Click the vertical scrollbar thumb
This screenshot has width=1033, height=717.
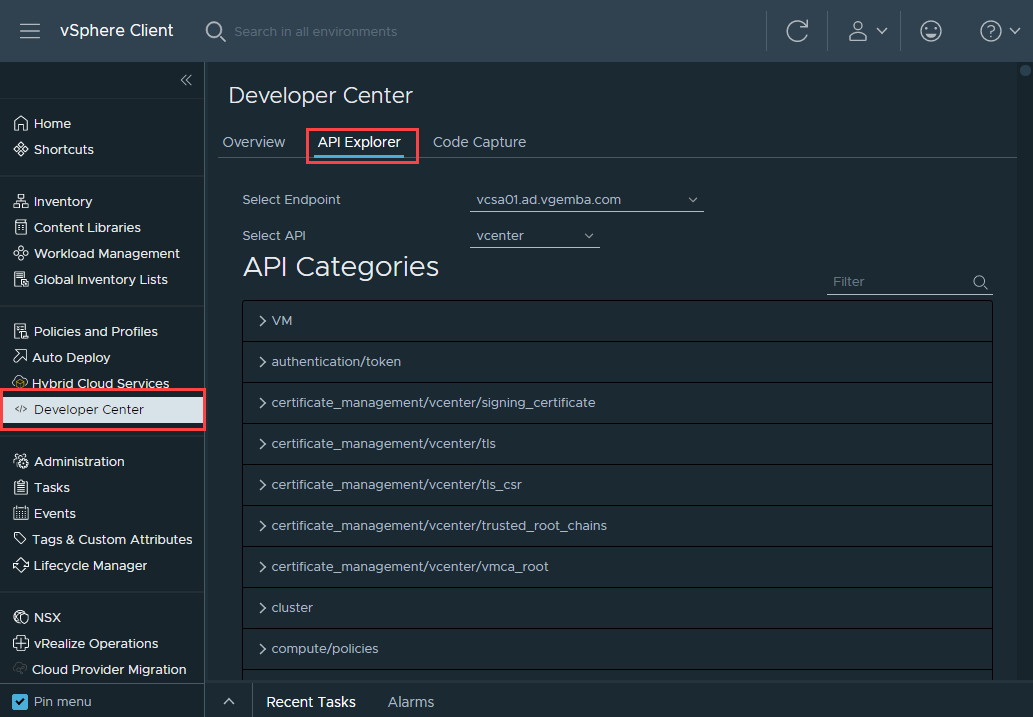tap(1025, 70)
